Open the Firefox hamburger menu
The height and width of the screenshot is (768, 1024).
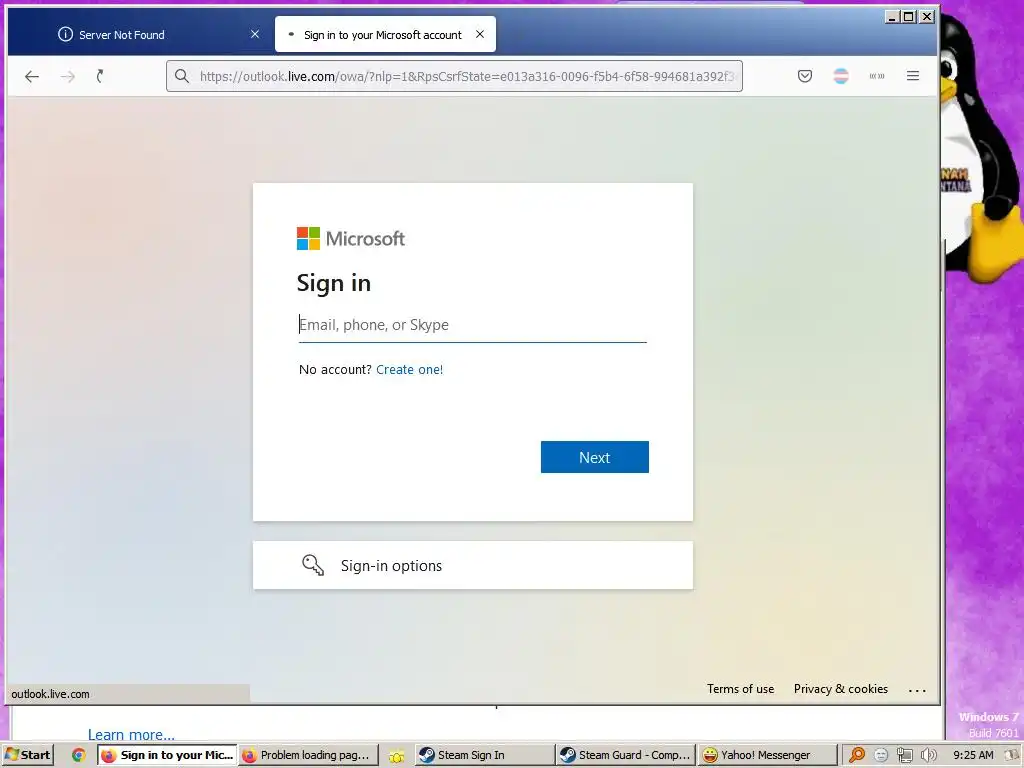click(x=913, y=76)
